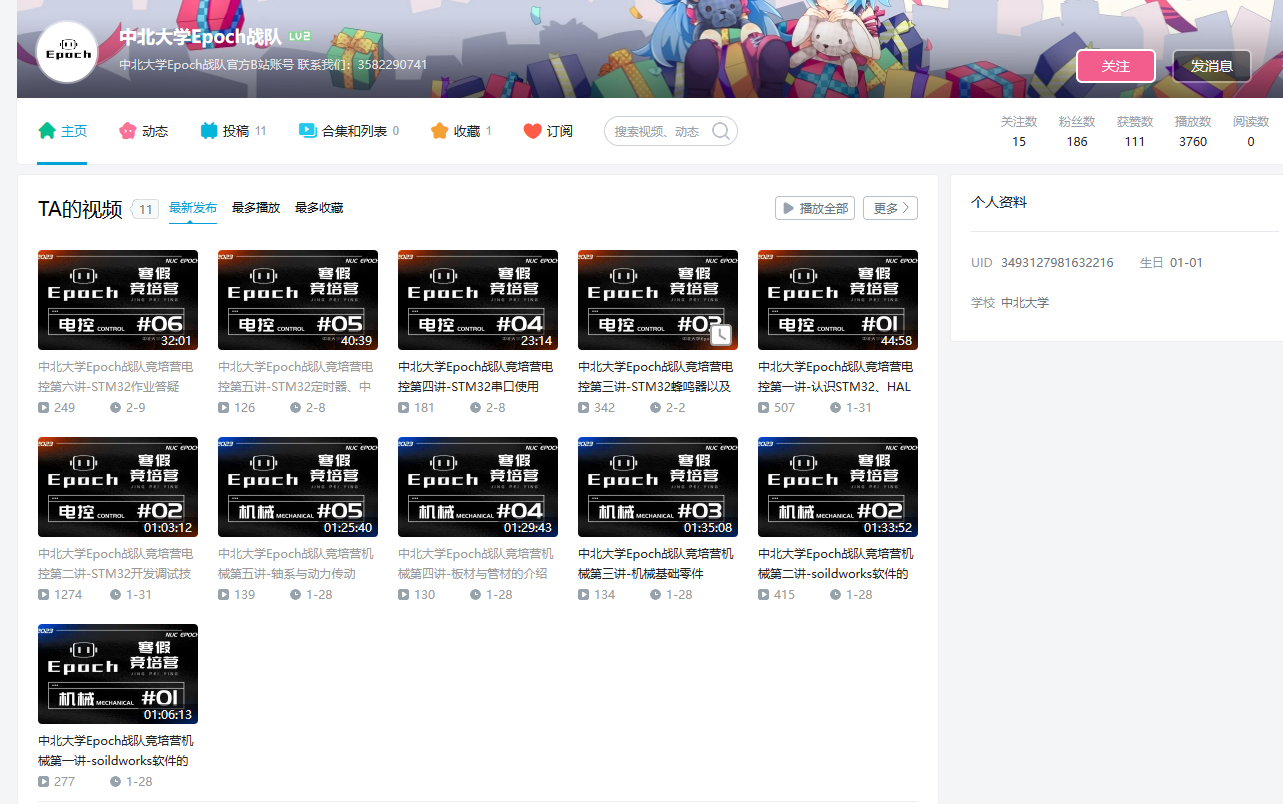This screenshot has width=1283, height=804.
Task: Click the 发消息 send message button
Action: click(x=1211, y=66)
